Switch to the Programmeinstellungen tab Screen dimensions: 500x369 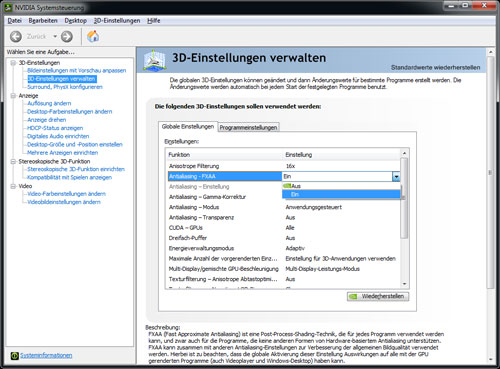248,127
